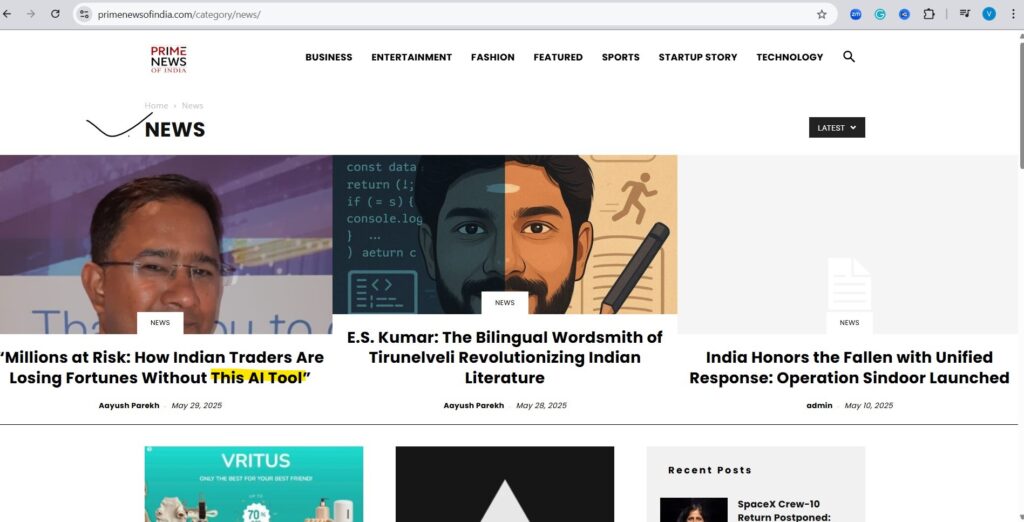Viewport: 1024px width, 522px height.
Task: Open the Business menu item
Action: [328, 57]
